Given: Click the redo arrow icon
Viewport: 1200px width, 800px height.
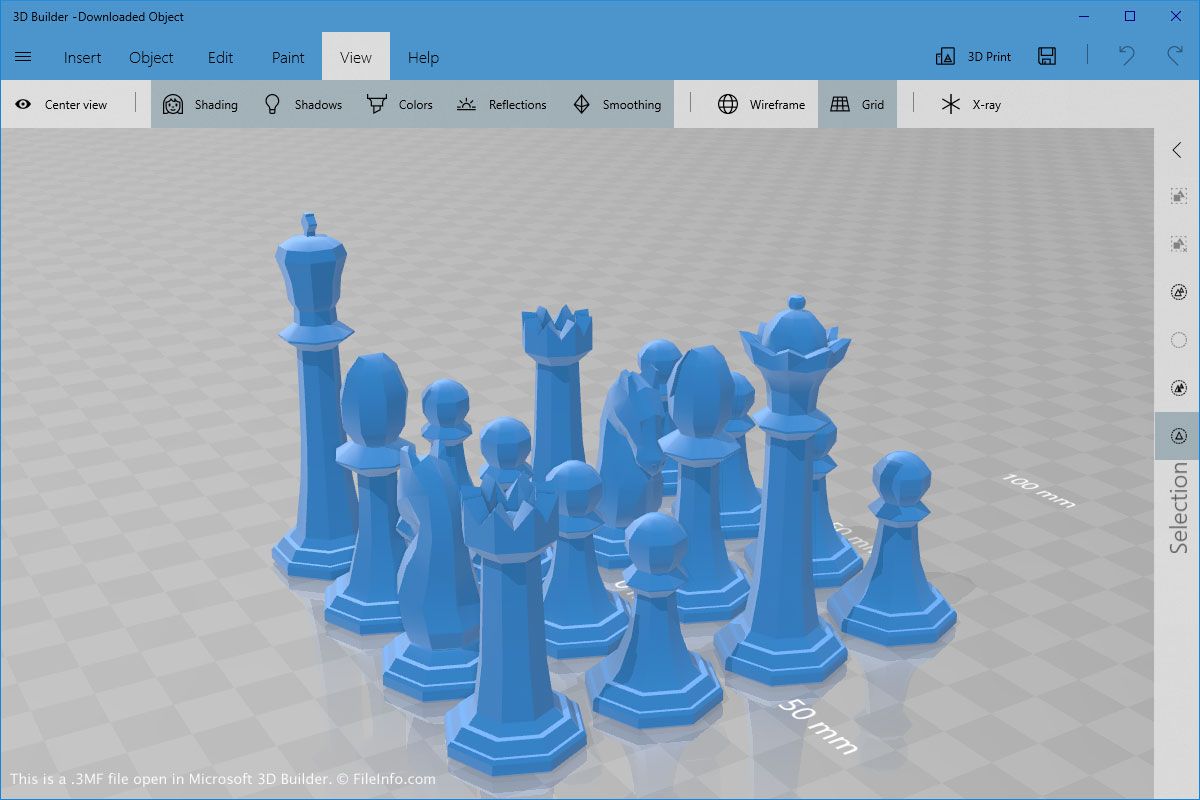Looking at the screenshot, I should [x=1175, y=57].
